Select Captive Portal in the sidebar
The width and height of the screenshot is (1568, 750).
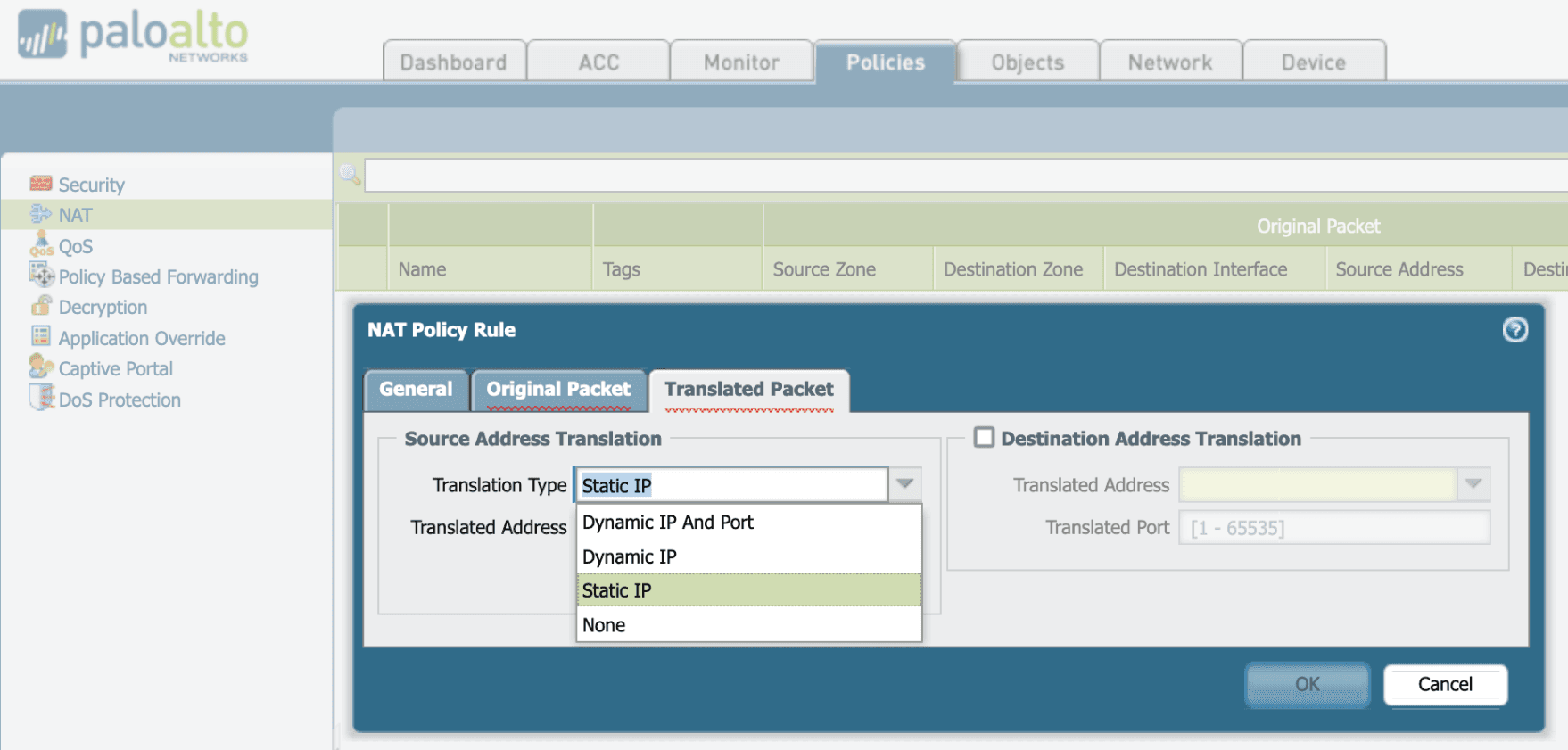[115, 368]
